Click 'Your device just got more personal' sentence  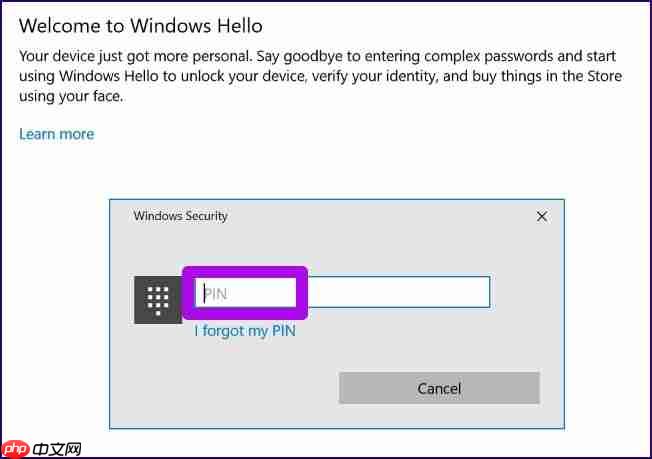(136, 56)
